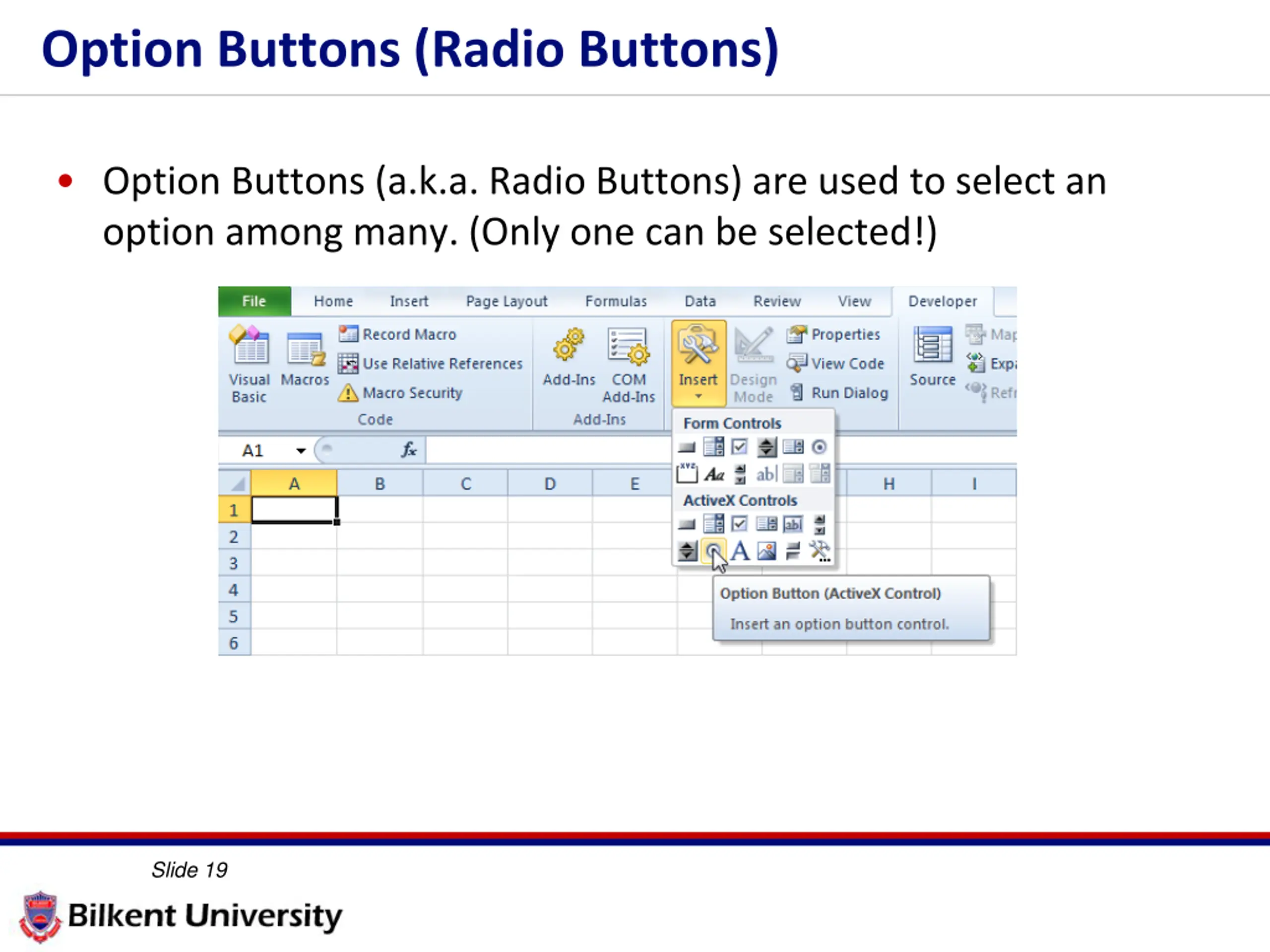The height and width of the screenshot is (952, 1270).
Task: Select the Developer tab
Action: 942,301
